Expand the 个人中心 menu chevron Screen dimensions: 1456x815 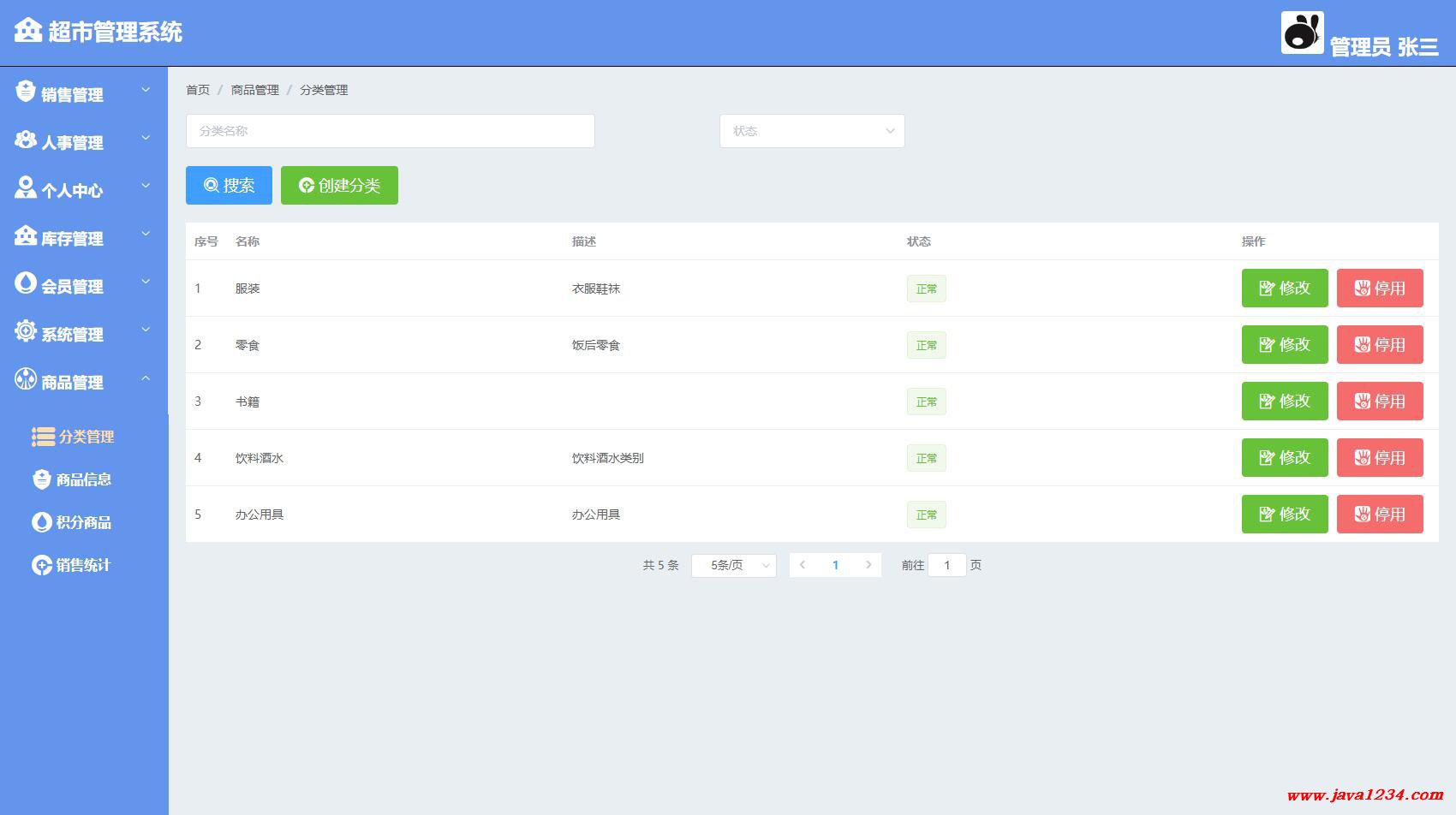[146, 186]
